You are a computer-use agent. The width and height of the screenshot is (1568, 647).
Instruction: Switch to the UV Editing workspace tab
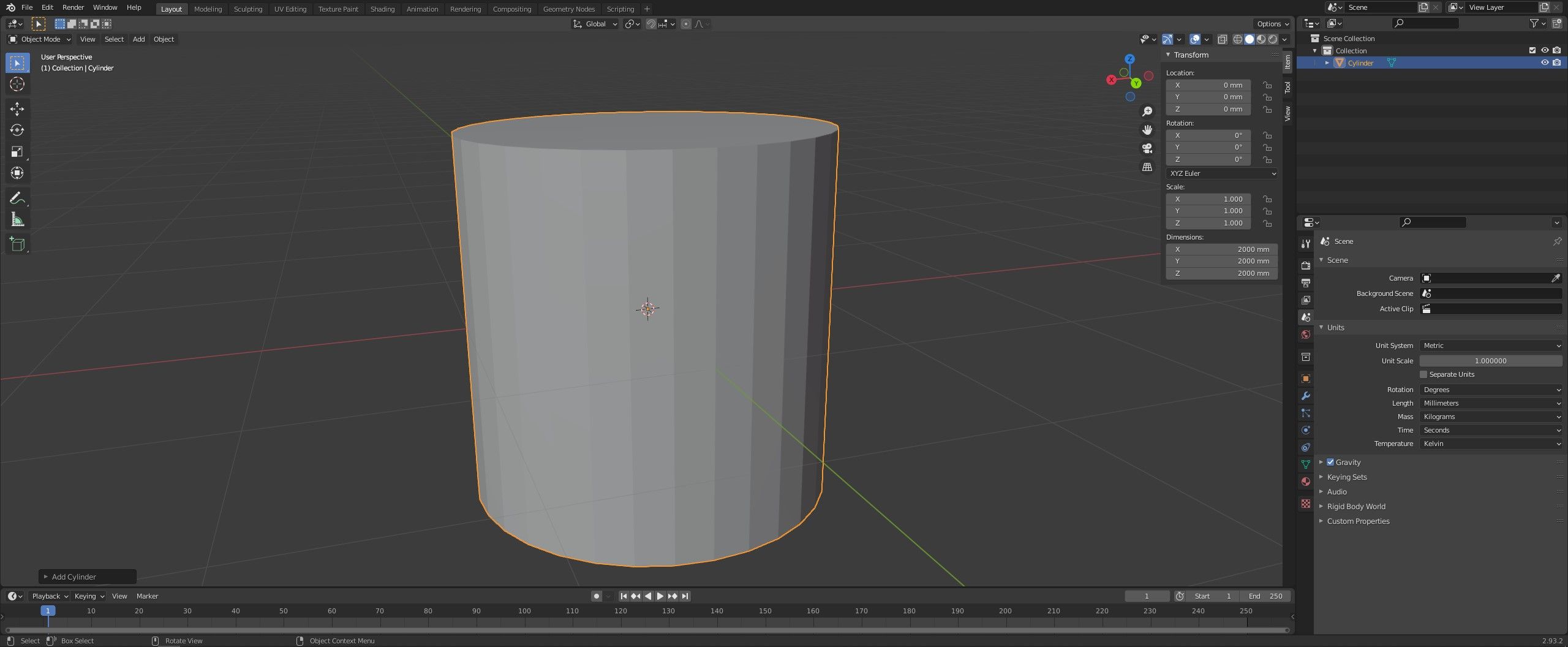point(290,9)
